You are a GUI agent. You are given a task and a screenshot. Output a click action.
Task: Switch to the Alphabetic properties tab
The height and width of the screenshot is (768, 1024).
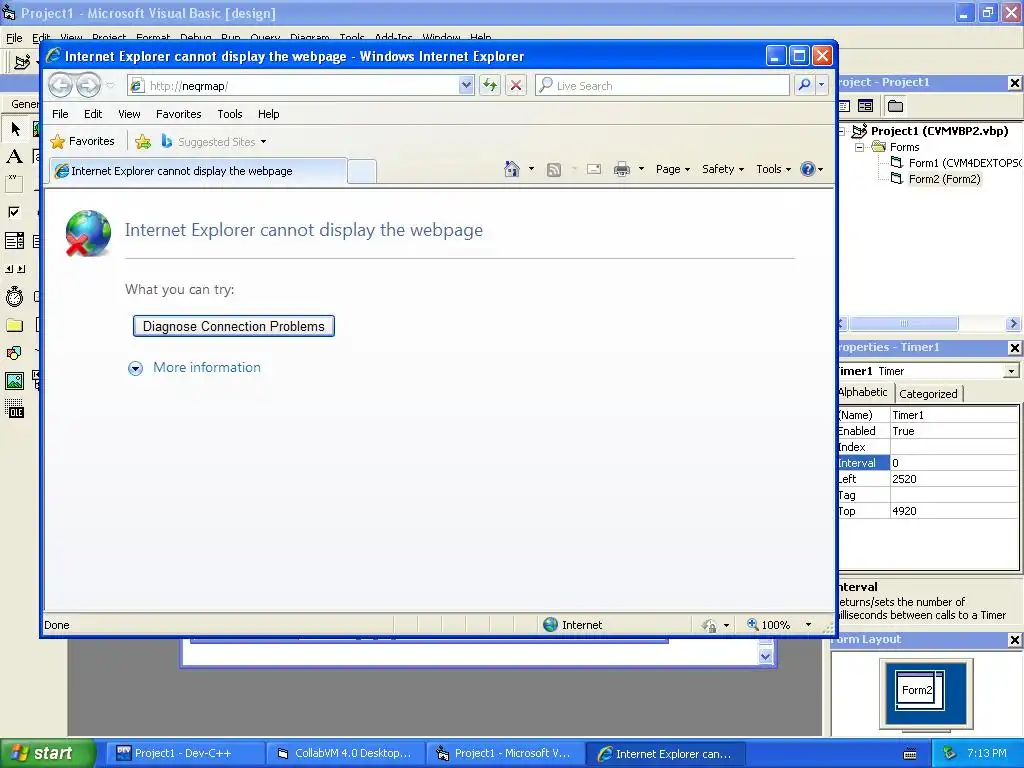click(x=863, y=392)
